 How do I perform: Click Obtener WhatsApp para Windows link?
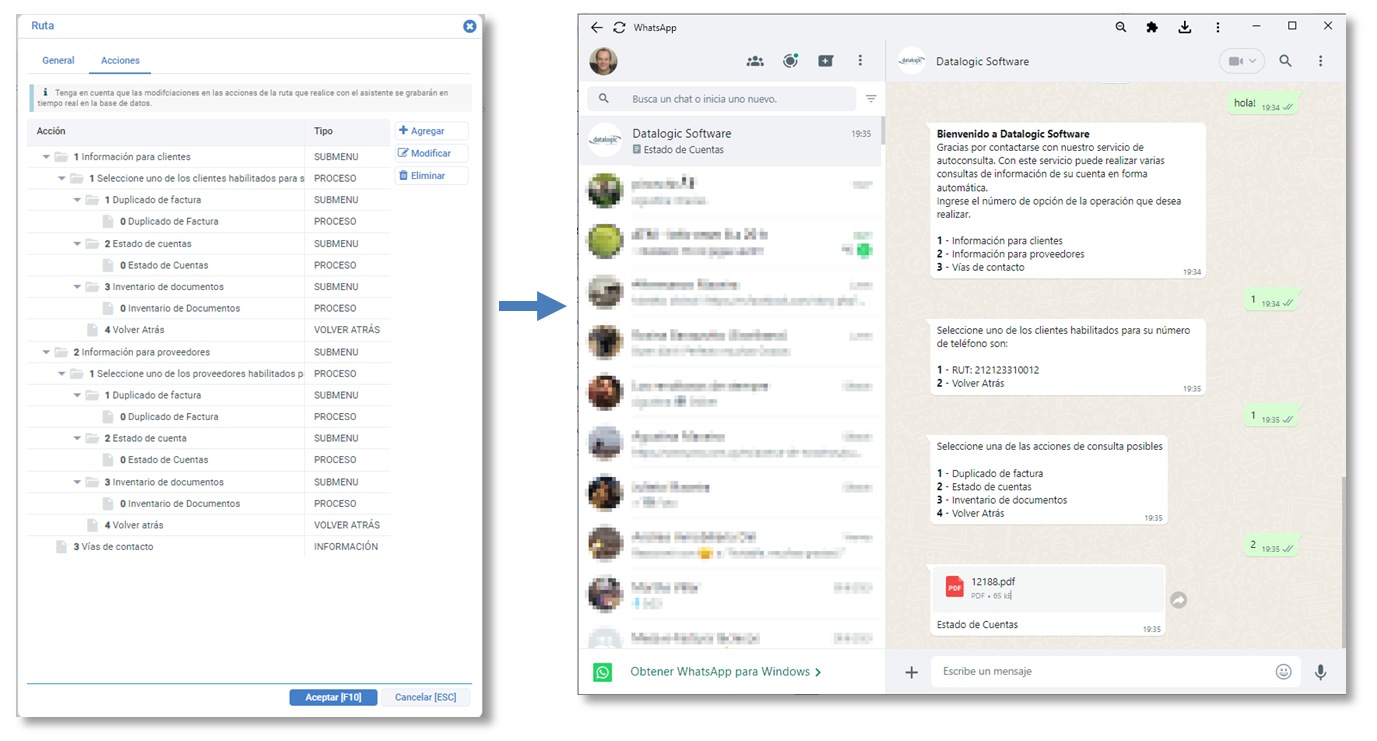point(725,672)
